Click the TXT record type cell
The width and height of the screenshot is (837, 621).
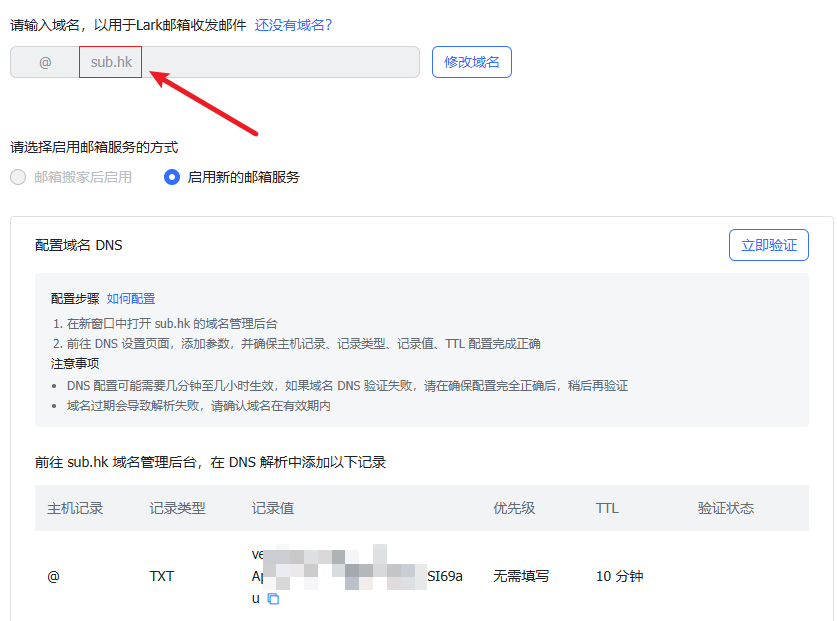click(162, 576)
